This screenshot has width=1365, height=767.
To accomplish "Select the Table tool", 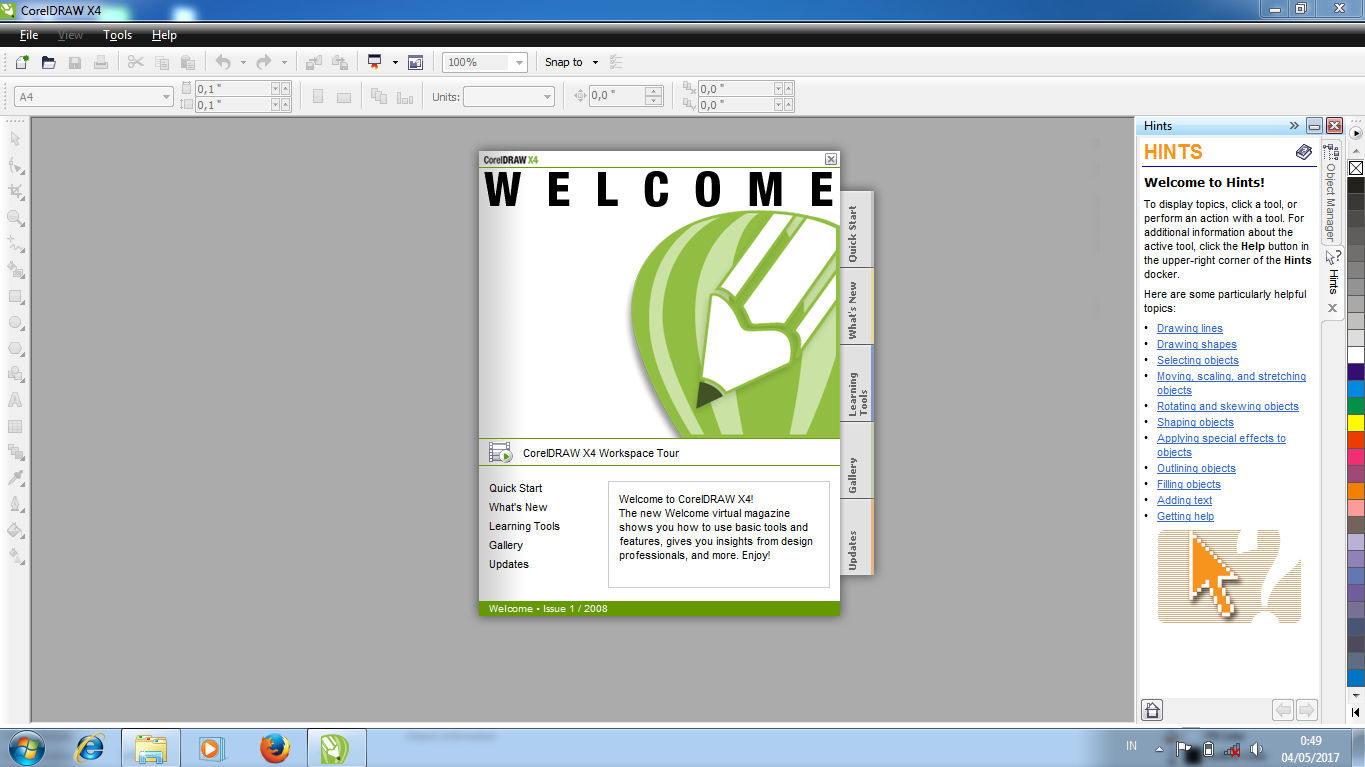I will pyautogui.click(x=15, y=426).
